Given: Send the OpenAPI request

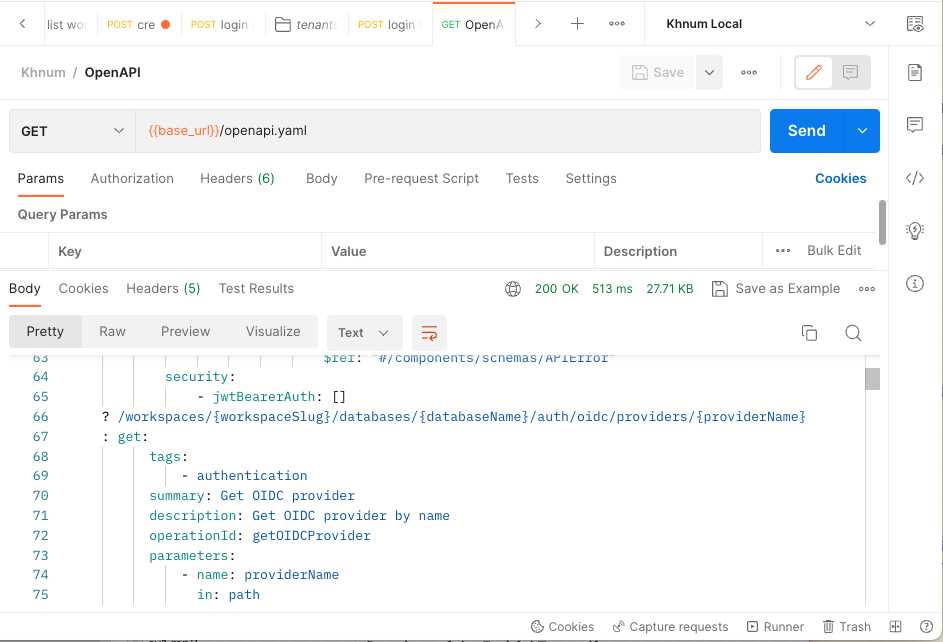Looking at the screenshot, I should [806, 131].
